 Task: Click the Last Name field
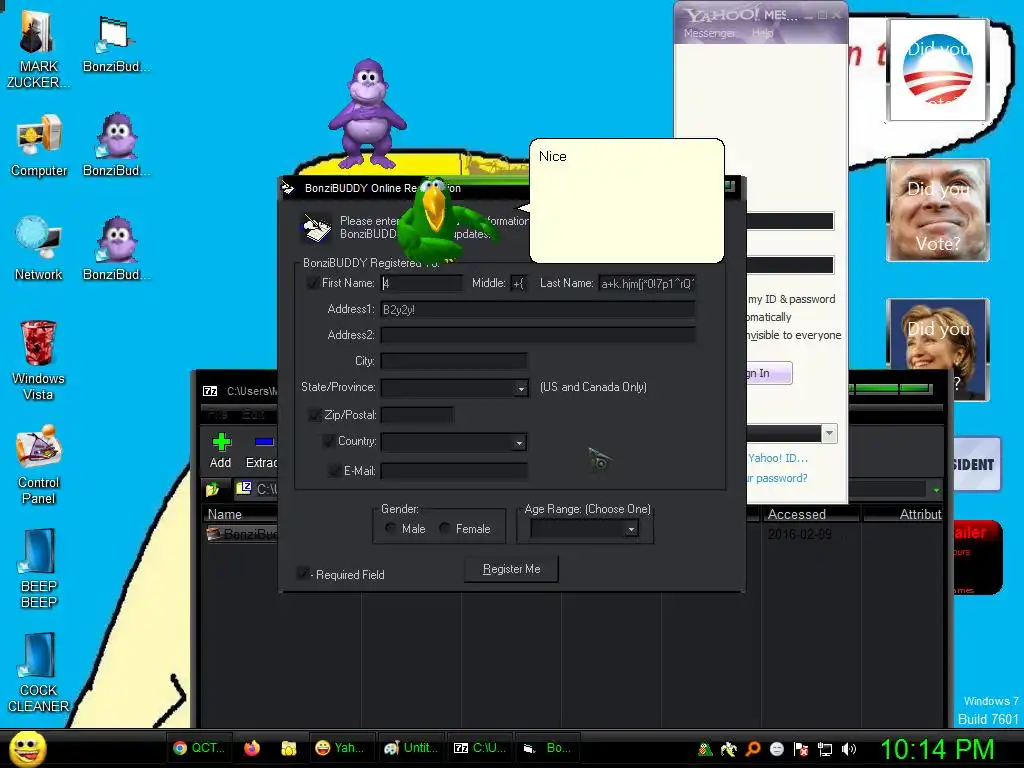(647, 283)
